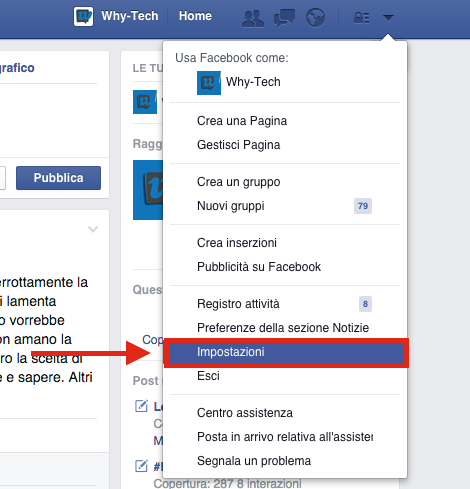Viewport: 470px width, 489px height.
Task: Click large Why-Tech page thumbnail image
Action: [148, 190]
